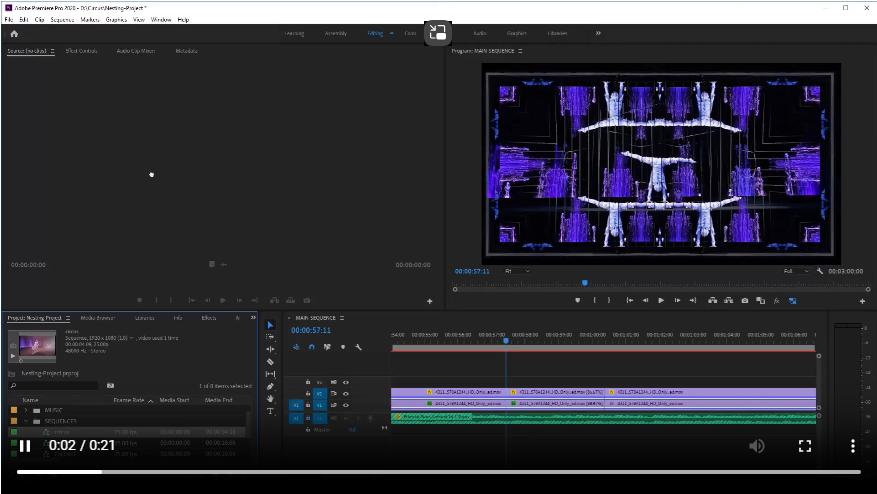Toggle A1 audio track lock
This screenshot has width=877, height=494.
[308, 418]
